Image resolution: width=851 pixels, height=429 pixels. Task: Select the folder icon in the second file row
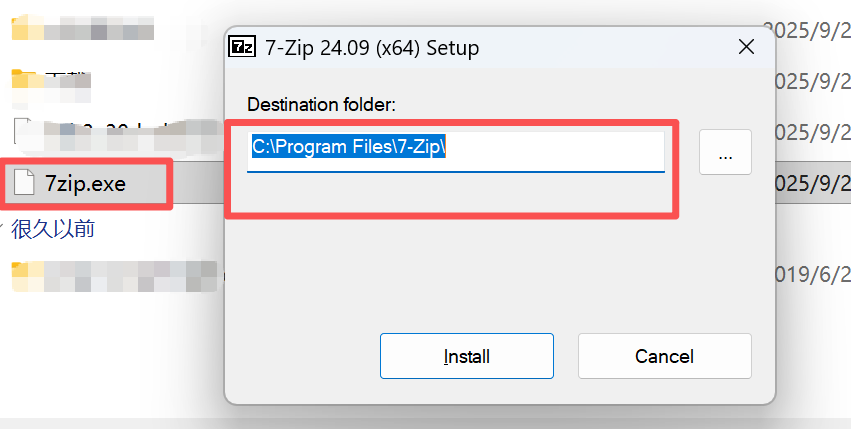click(24, 78)
